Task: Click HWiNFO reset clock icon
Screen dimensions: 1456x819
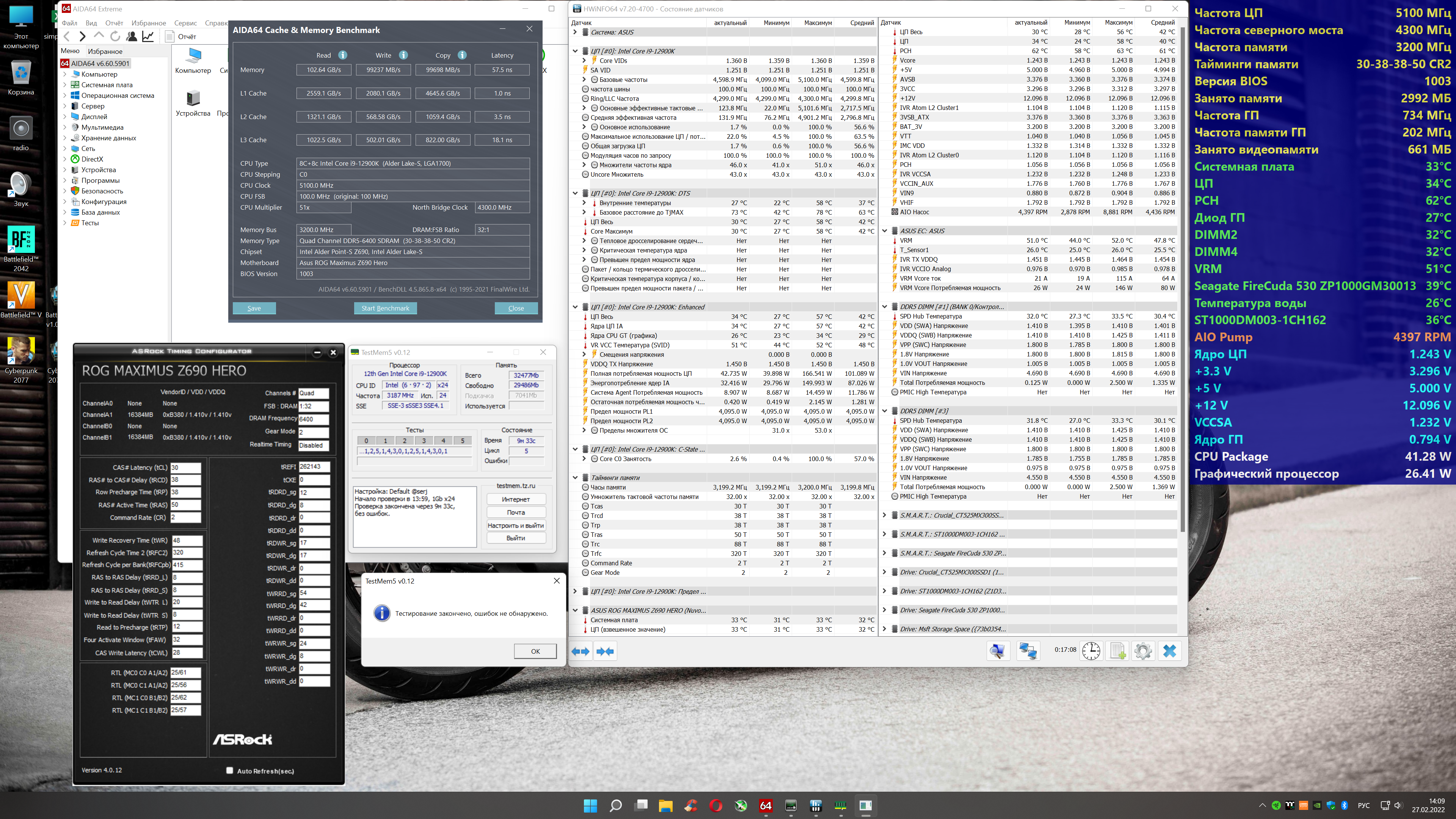Action: tap(1091, 651)
